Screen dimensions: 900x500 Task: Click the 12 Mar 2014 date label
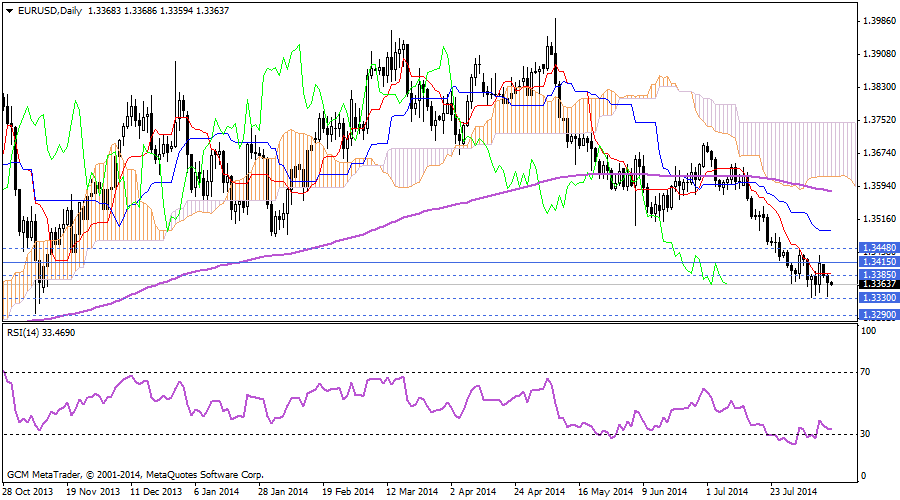point(411,492)
